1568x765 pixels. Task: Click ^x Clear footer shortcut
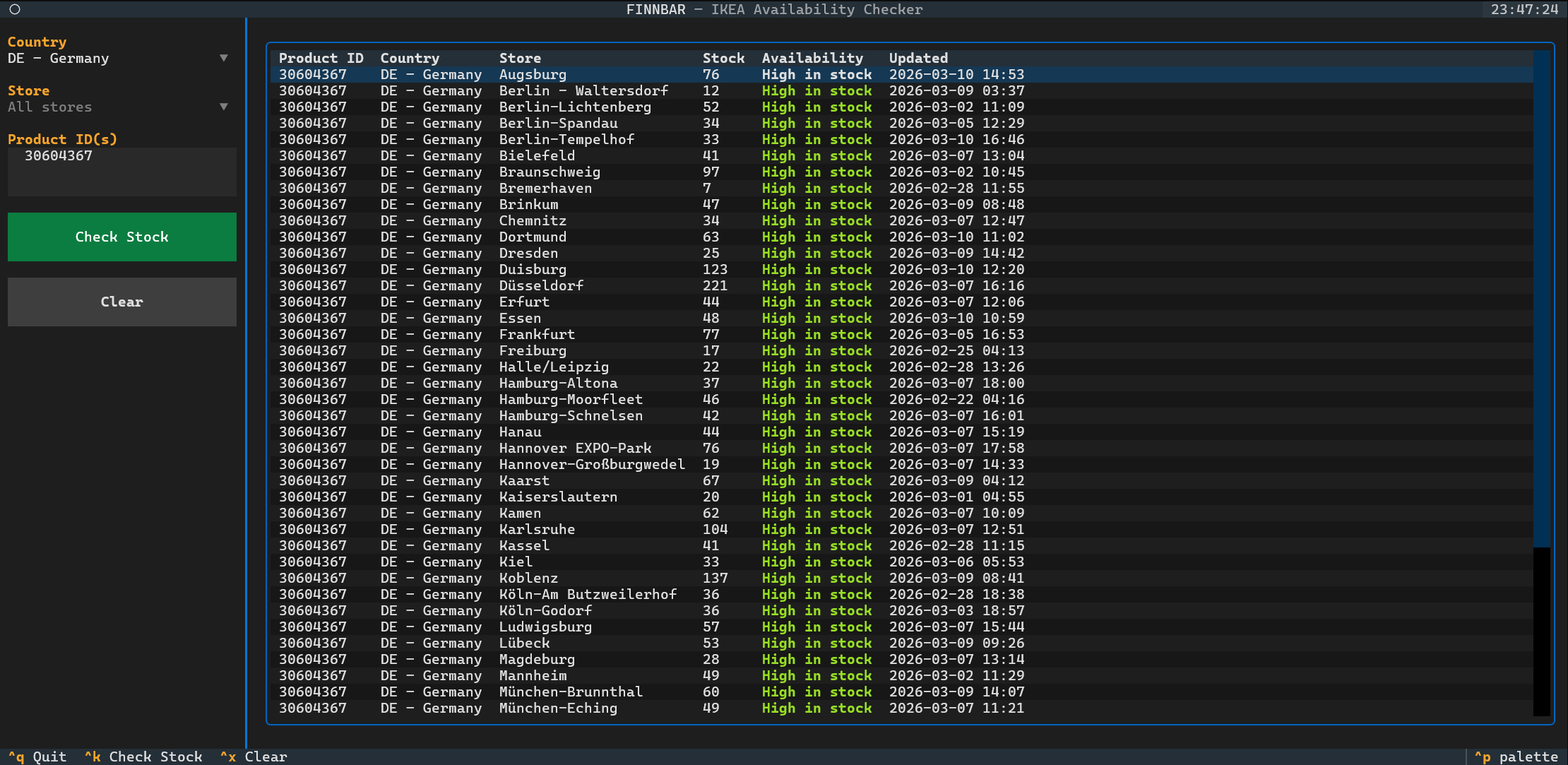[x=254, y=757]
